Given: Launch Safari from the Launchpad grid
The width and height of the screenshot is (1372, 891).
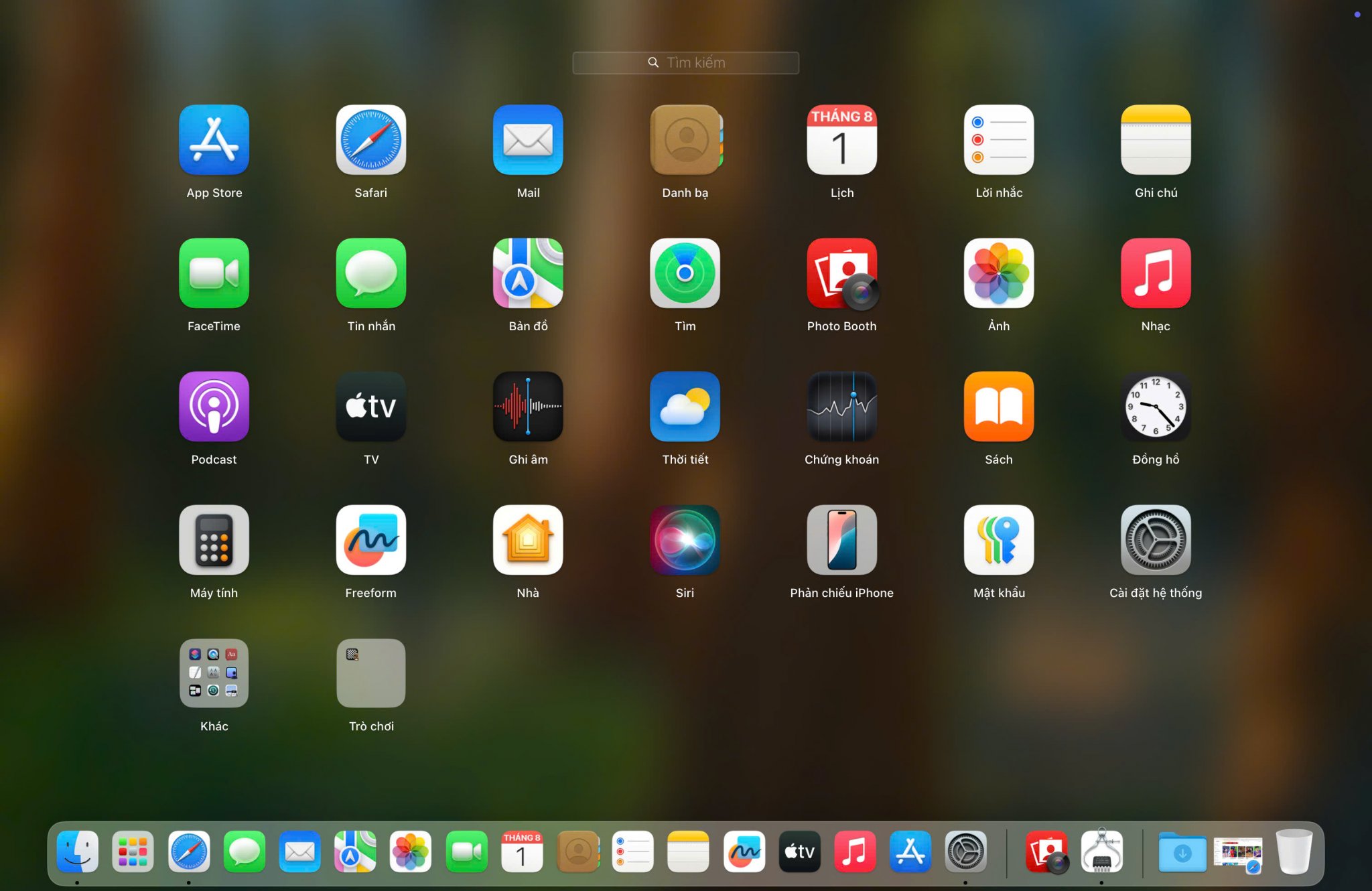Looking at the screenshot, I should pyautogui.click(x=370, y=140).
